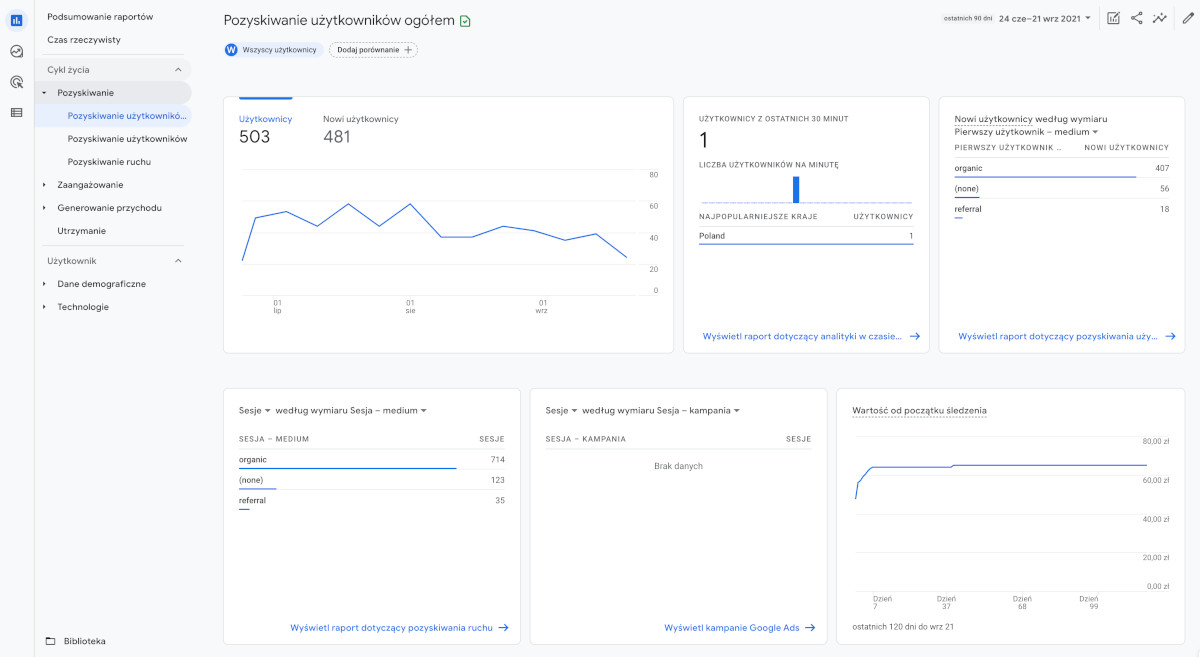Collapse the Cykl życia section
The height and width of the screenshot is (657, 1200).
[178, 70]
